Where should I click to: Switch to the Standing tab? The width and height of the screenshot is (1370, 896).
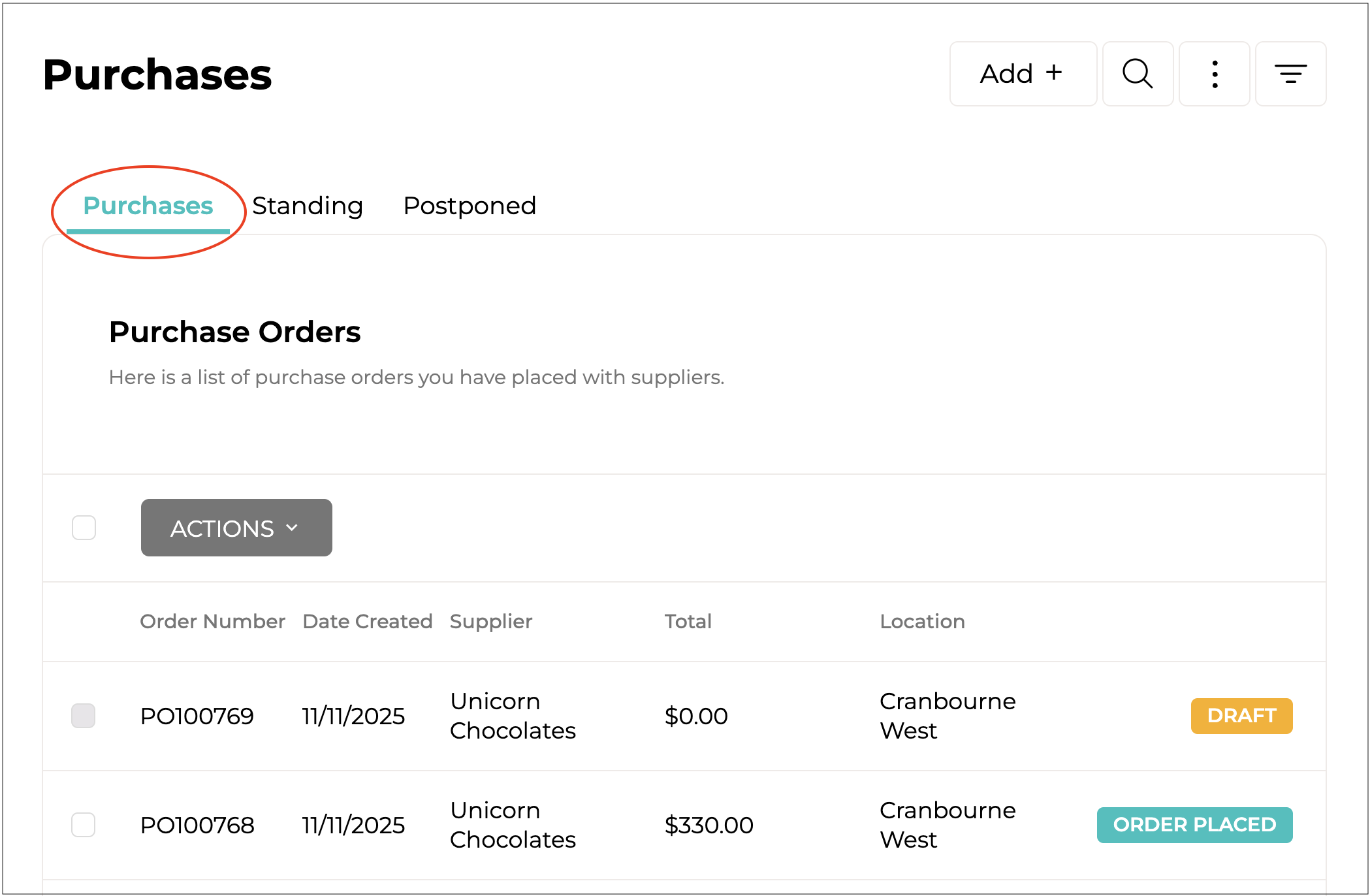(307, 206)
